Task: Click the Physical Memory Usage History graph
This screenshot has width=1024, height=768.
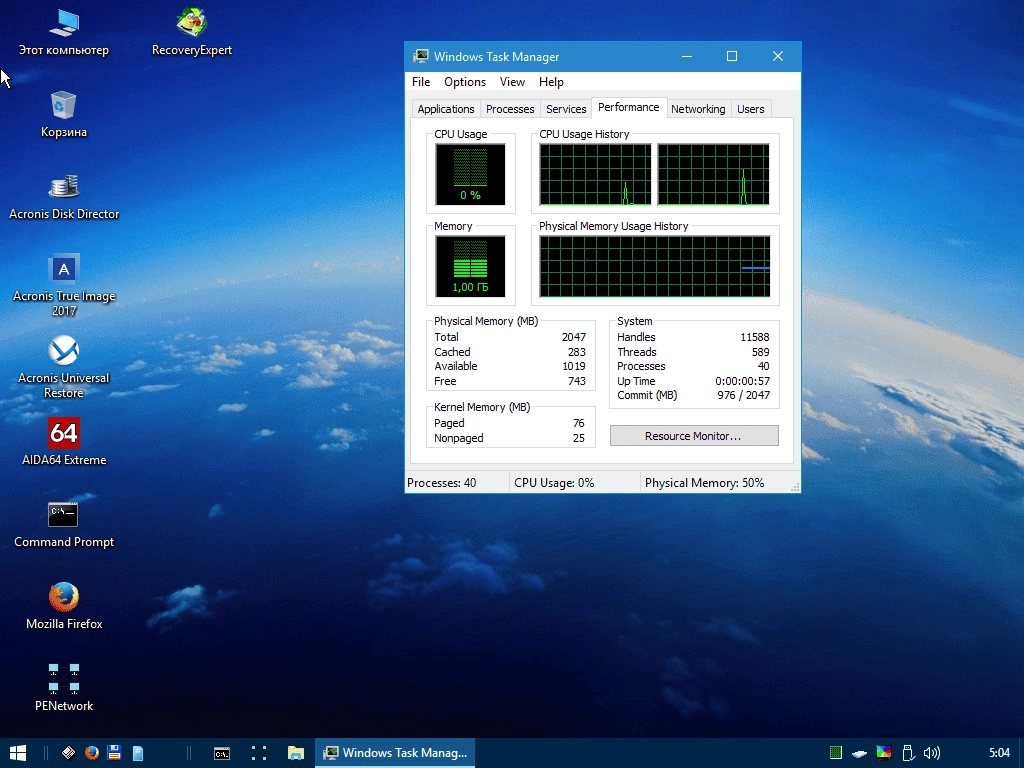Action: coord(654,266)
